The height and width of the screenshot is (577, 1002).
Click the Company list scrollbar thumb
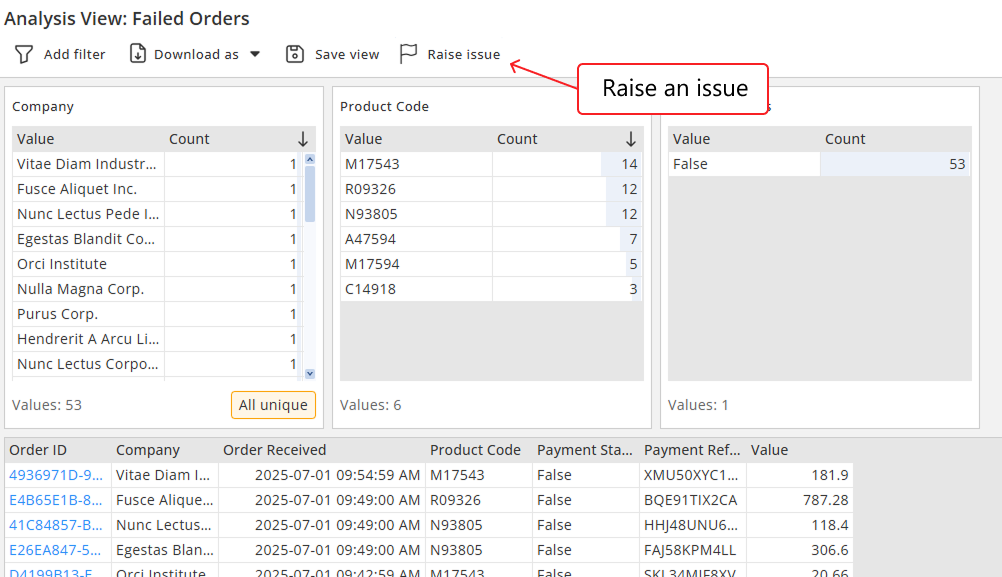(x=310, y=194)
